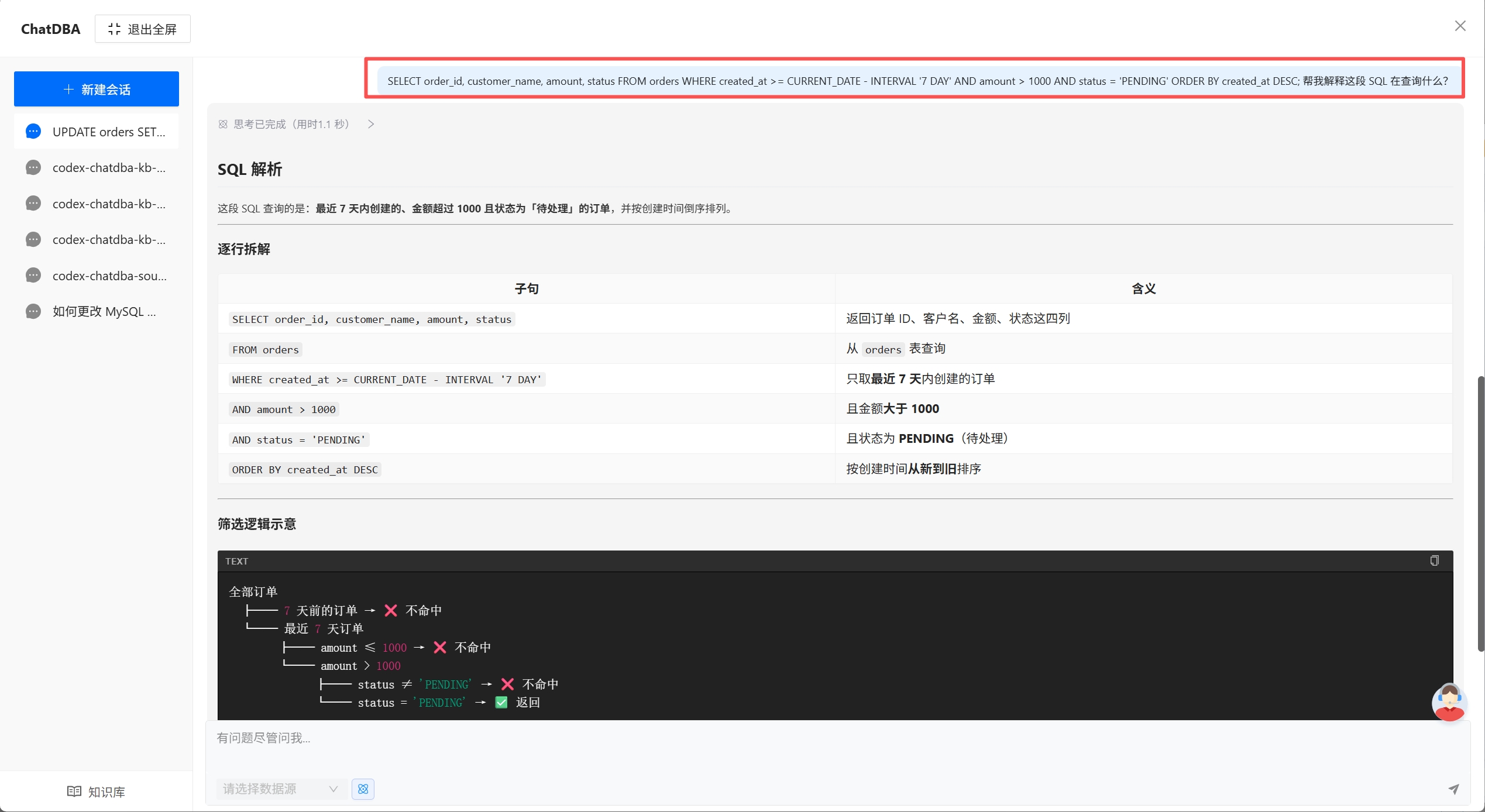This screenshot has height=812, width=1485.
Task: Toggle the deep thinking atom button
Action: point(363,789)
